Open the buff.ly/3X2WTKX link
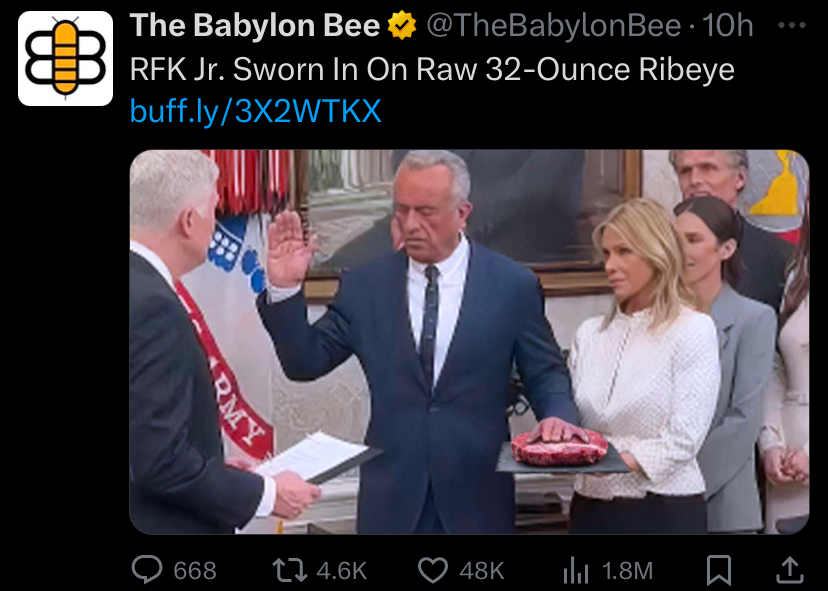Viewport: 828px width, 591px height. 256,111
